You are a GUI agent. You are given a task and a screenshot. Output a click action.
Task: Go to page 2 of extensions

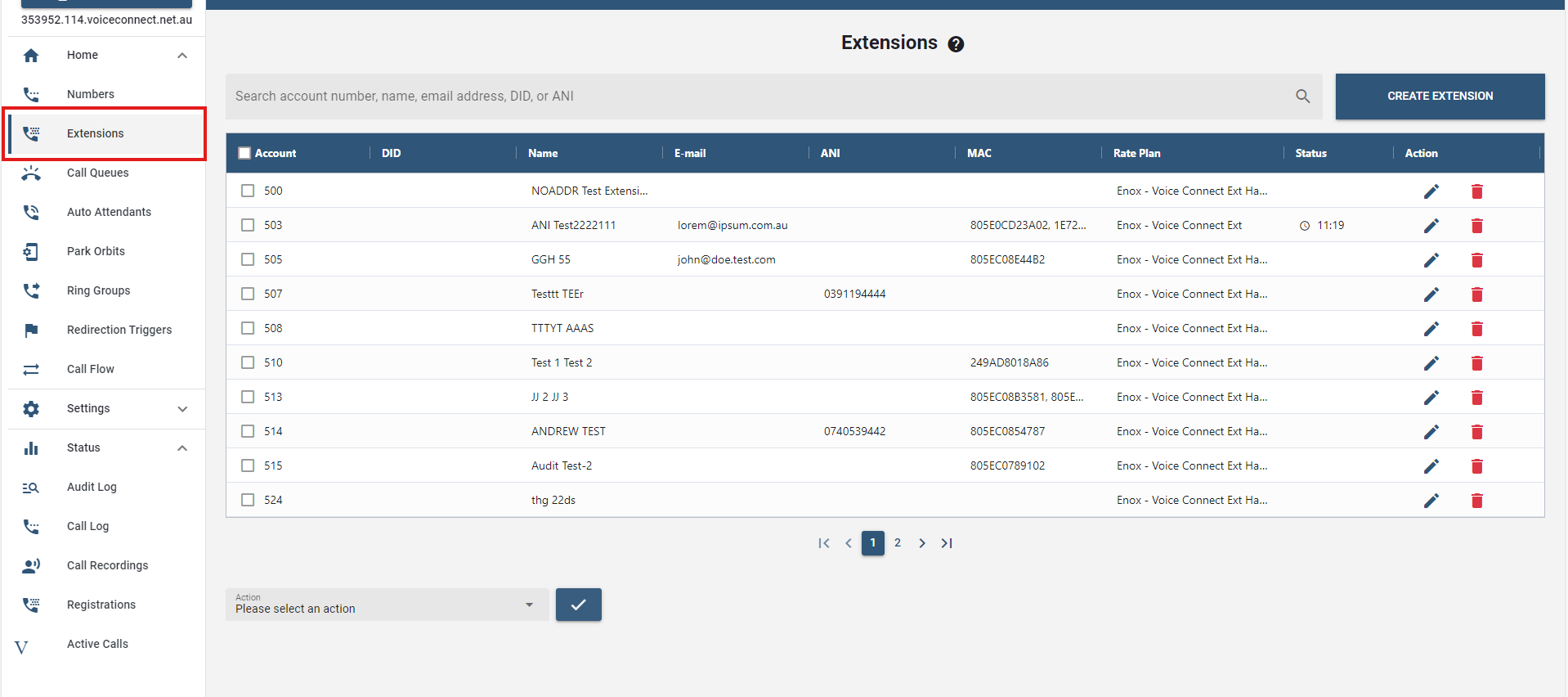pyautogui.click(x=898, y=543)
